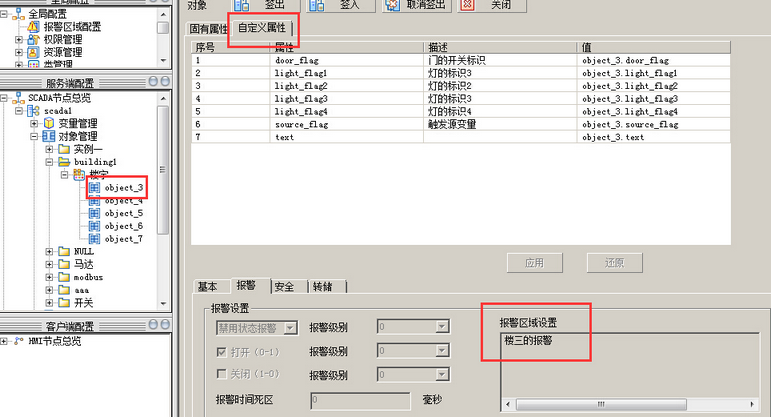This screenshot has height=417, width=771.
Task: Click the aaa folder icon
Action: point(64,290)
